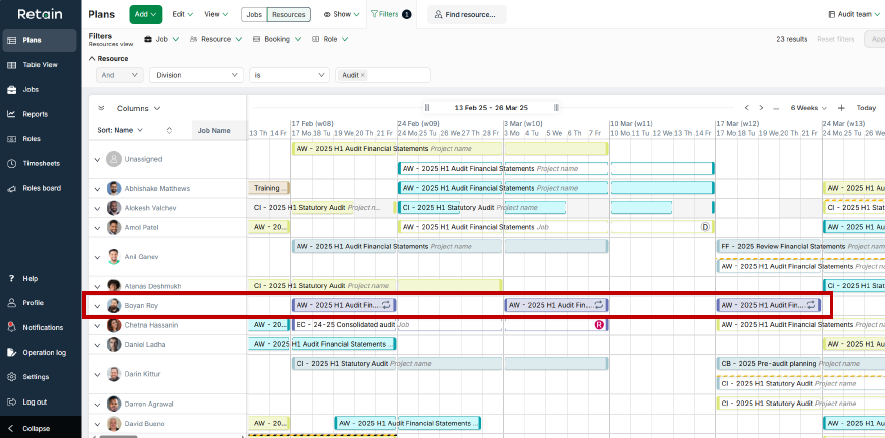Open the Edit menu

click(182, 15)
